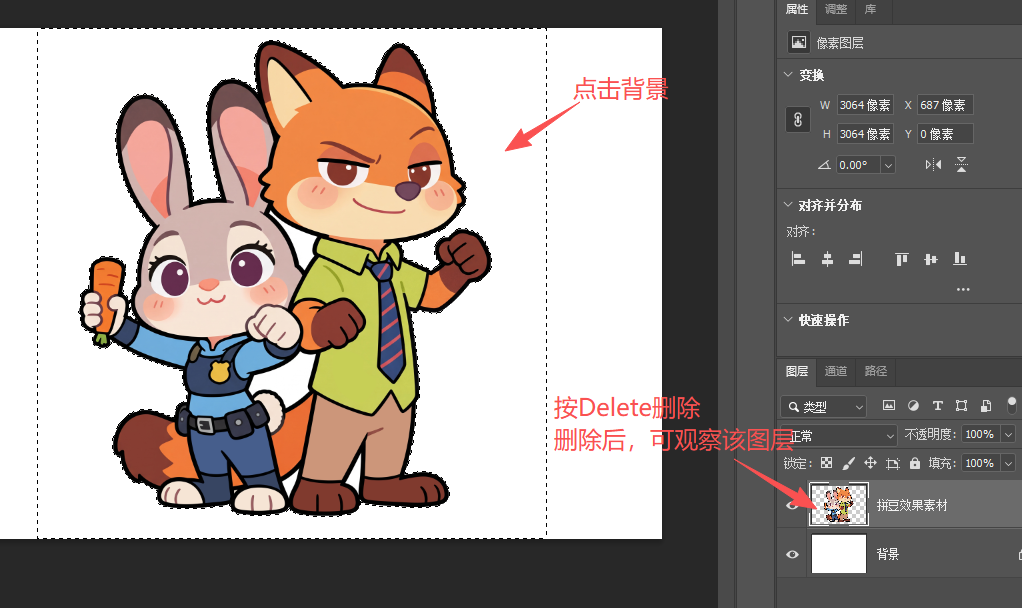Open the 不透明度 slider dropdown arrow
1022x608 pixels.
point(1009,434)
